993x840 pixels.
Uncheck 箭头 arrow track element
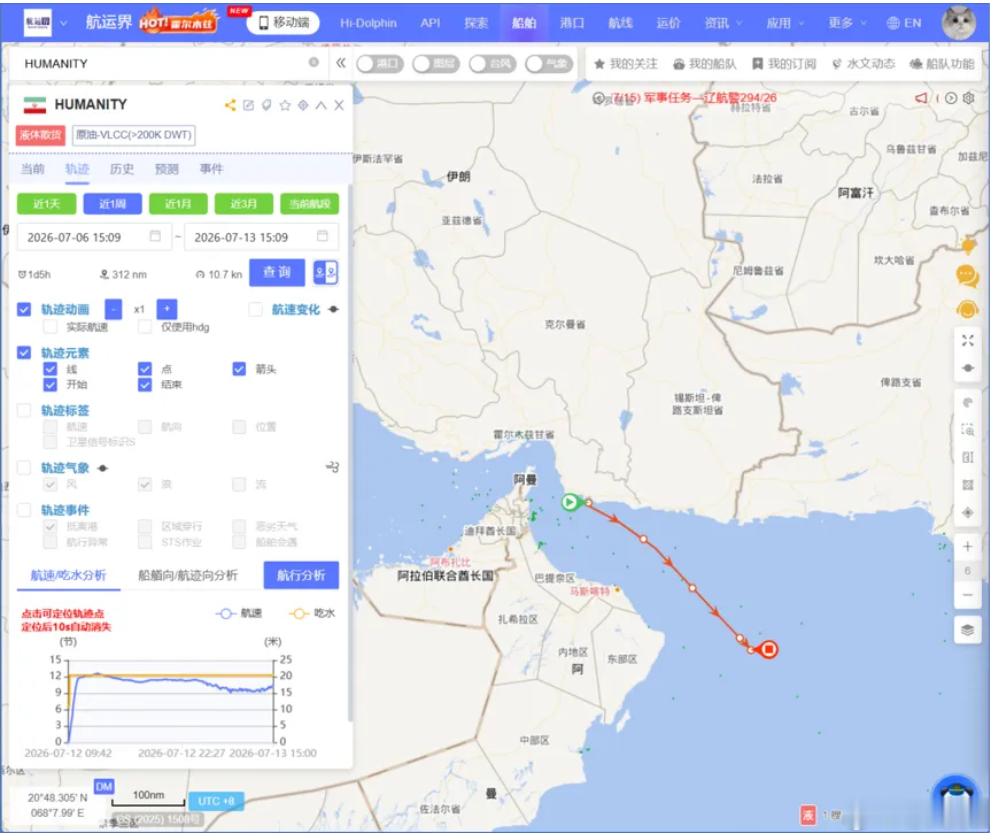point(239,369)
